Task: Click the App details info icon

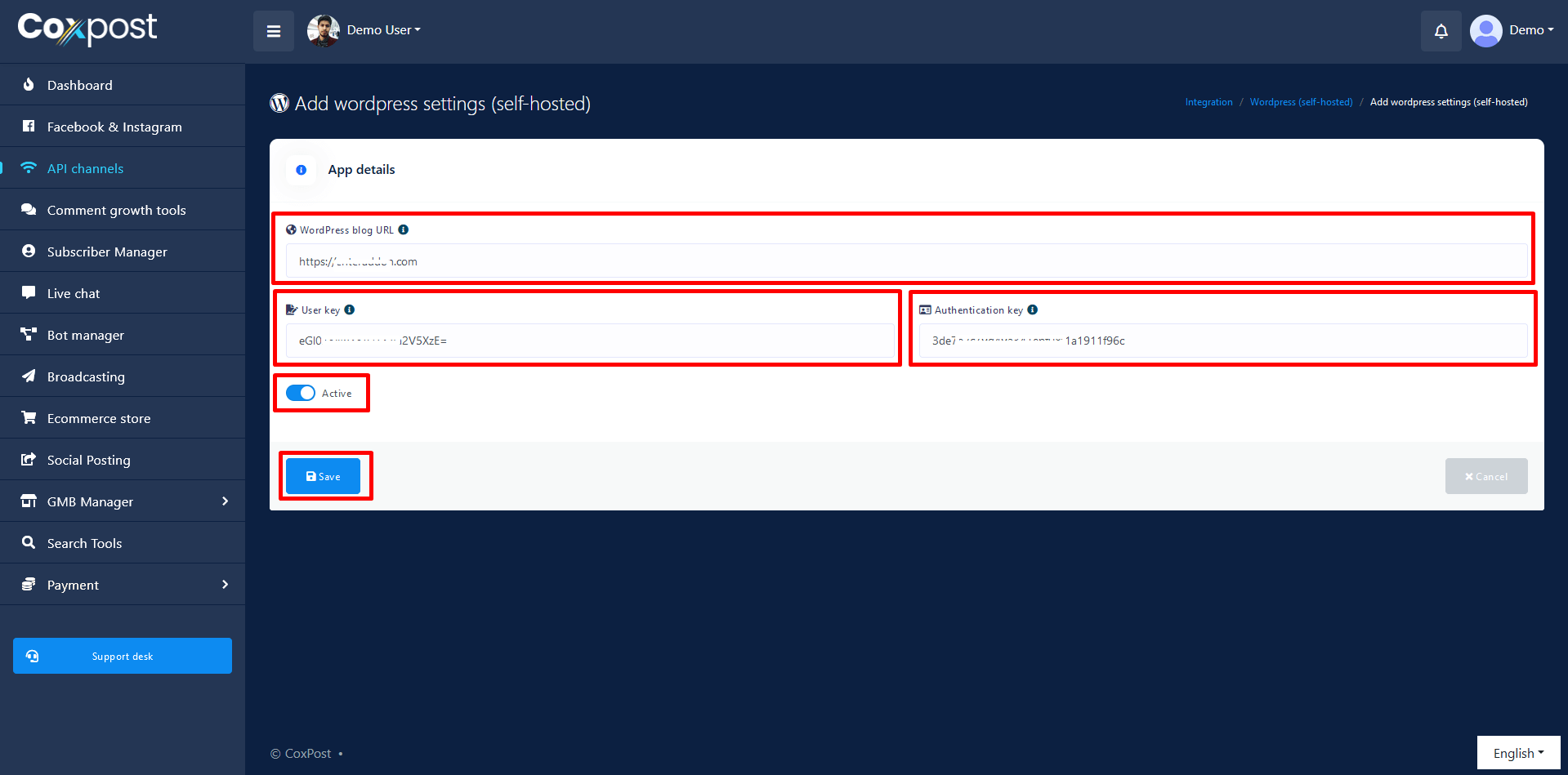Action: tap(302, 170)
